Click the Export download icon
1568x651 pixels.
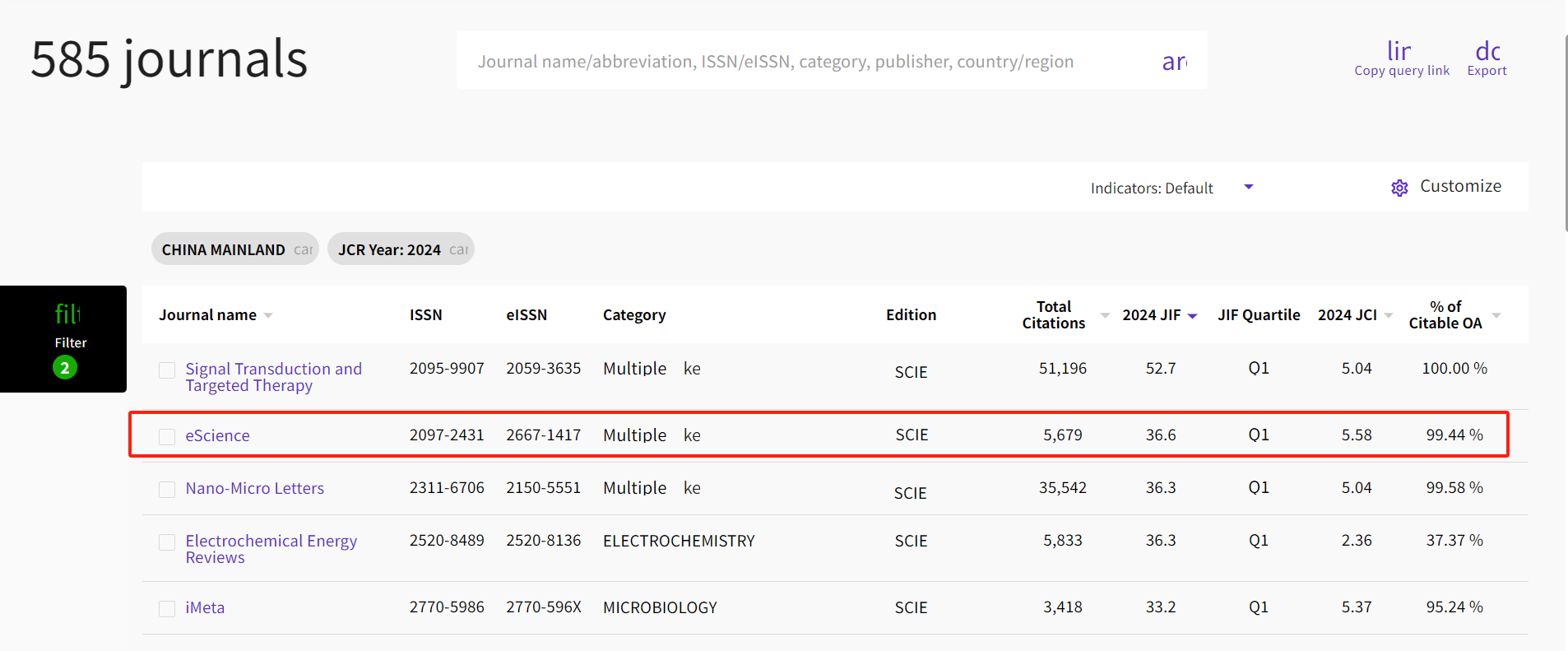point(1487,51)
